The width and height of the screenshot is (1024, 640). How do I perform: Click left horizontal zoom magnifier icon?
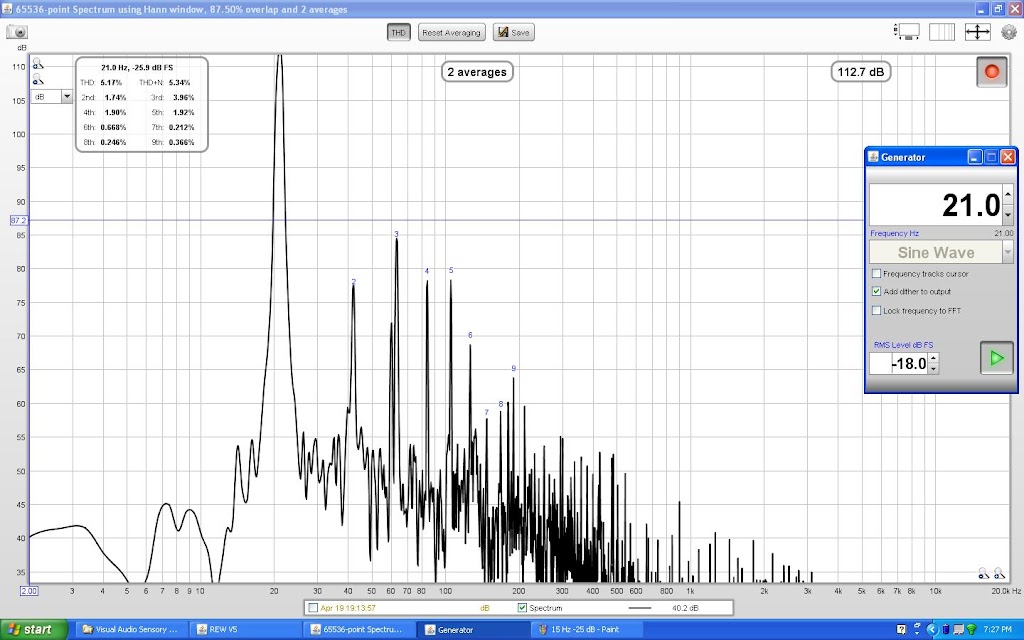[984, 573]
